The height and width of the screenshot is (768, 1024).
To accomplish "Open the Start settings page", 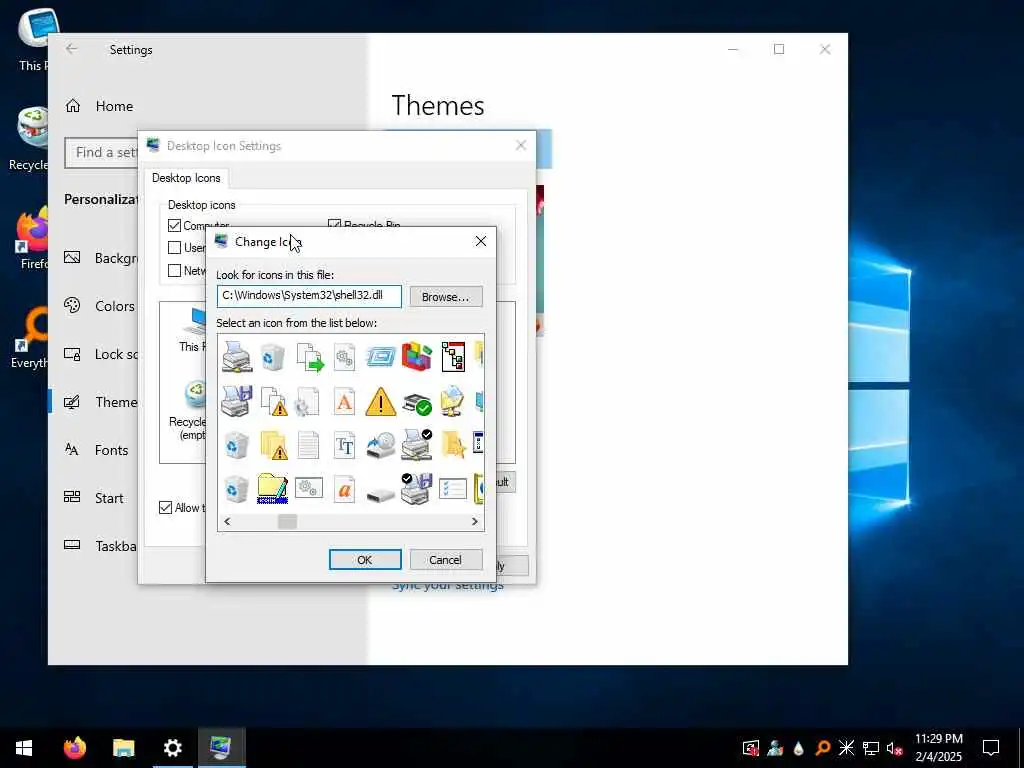I will point(94,498).
